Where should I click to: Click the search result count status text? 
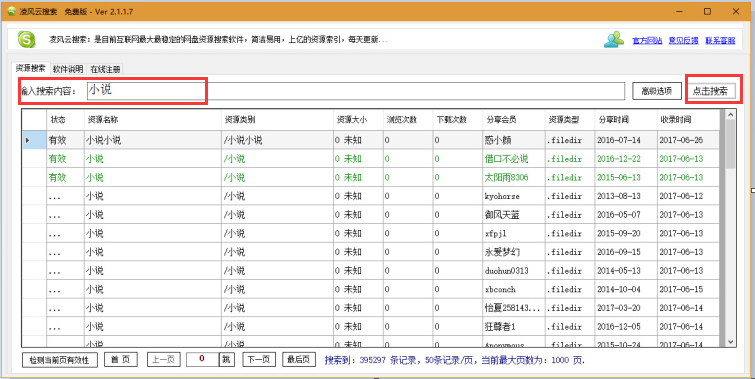click(455, 360)
